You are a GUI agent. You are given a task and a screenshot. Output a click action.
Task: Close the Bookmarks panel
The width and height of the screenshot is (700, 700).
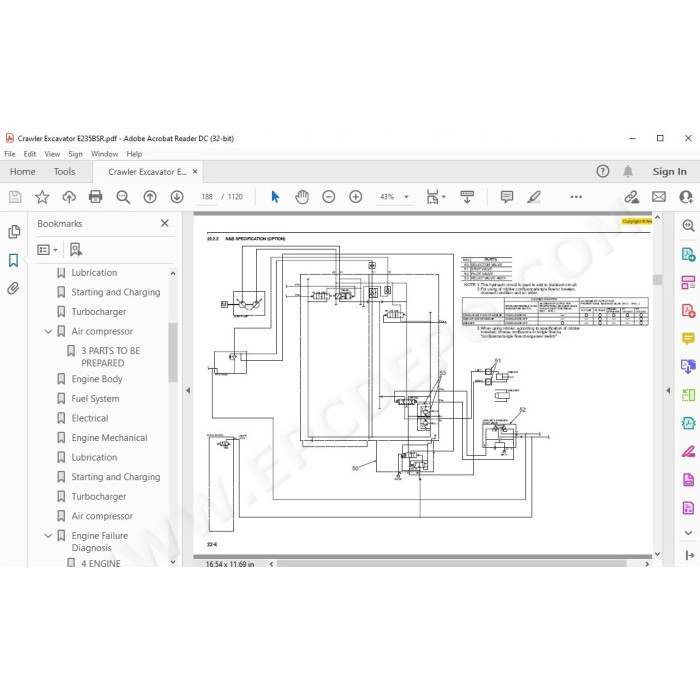tap(165, 223)
